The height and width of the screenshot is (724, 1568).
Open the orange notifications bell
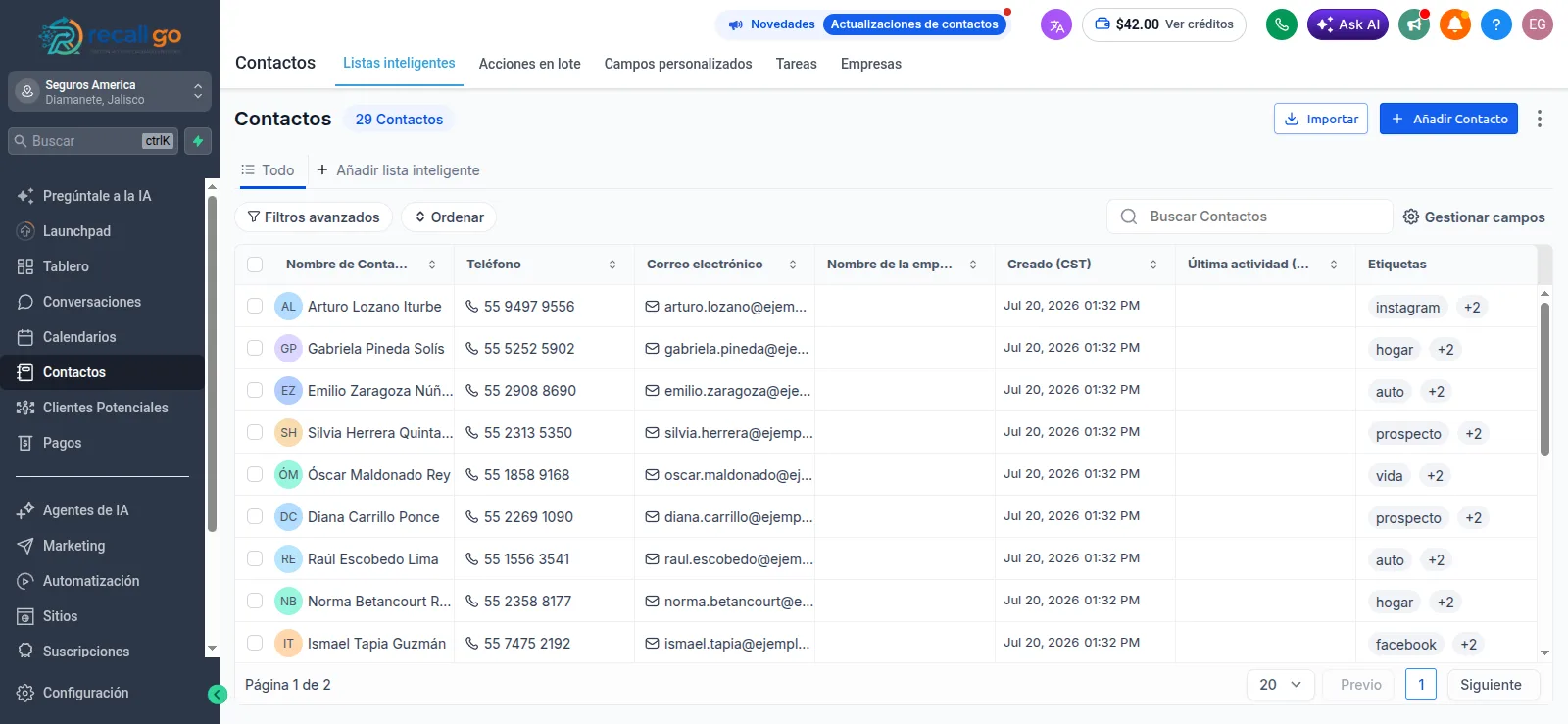point(1455,24)
